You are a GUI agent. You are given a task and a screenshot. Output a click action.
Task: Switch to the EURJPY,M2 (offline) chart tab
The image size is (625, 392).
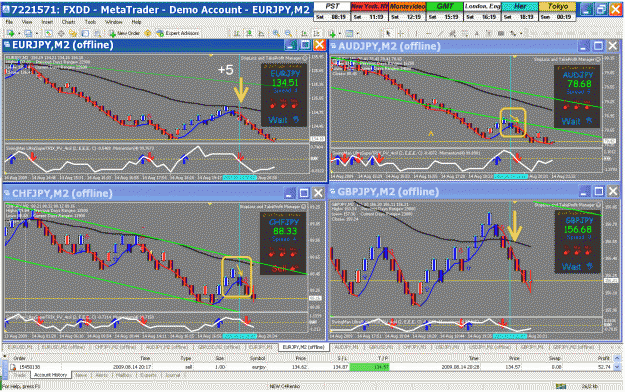[x=304, y=347]
